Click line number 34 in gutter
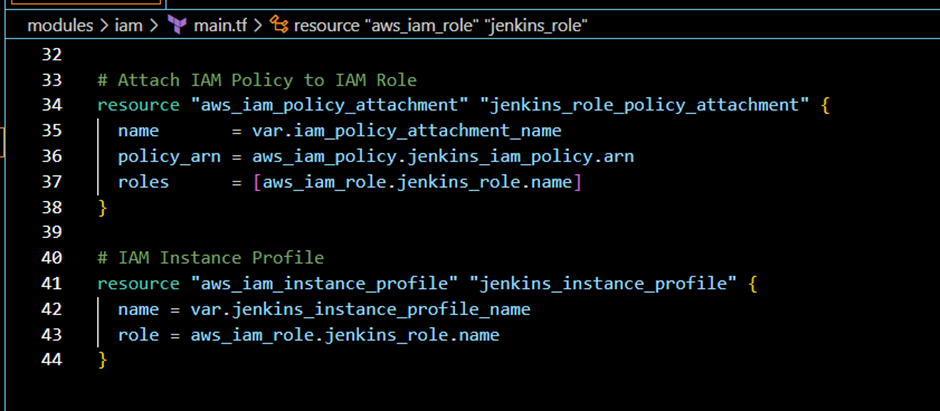Viewport: 940px width, 411px height. [52, 105]
